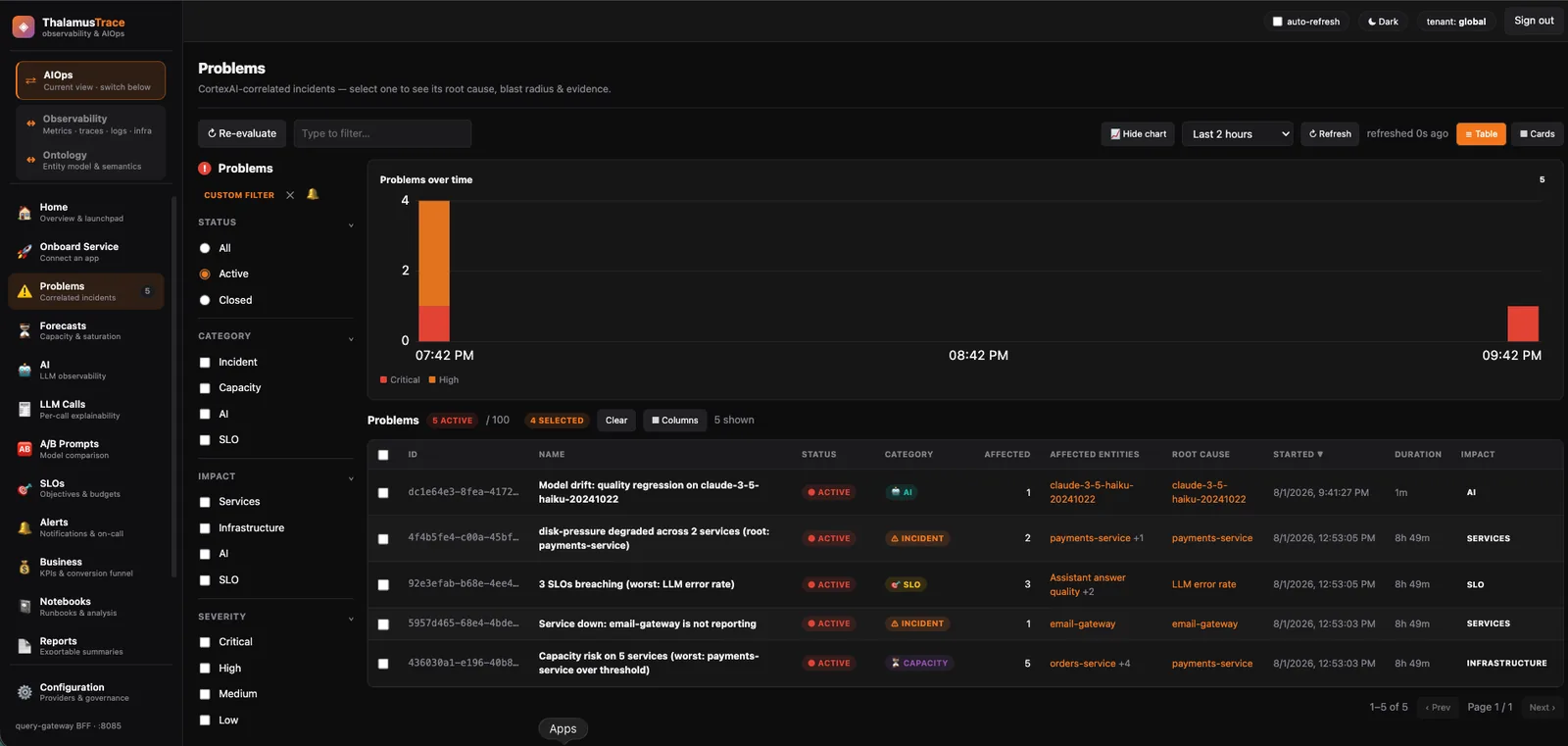Viewport: 1568px width, 746px height.
Task: Open the Observability view
Action: coord(90,124)
